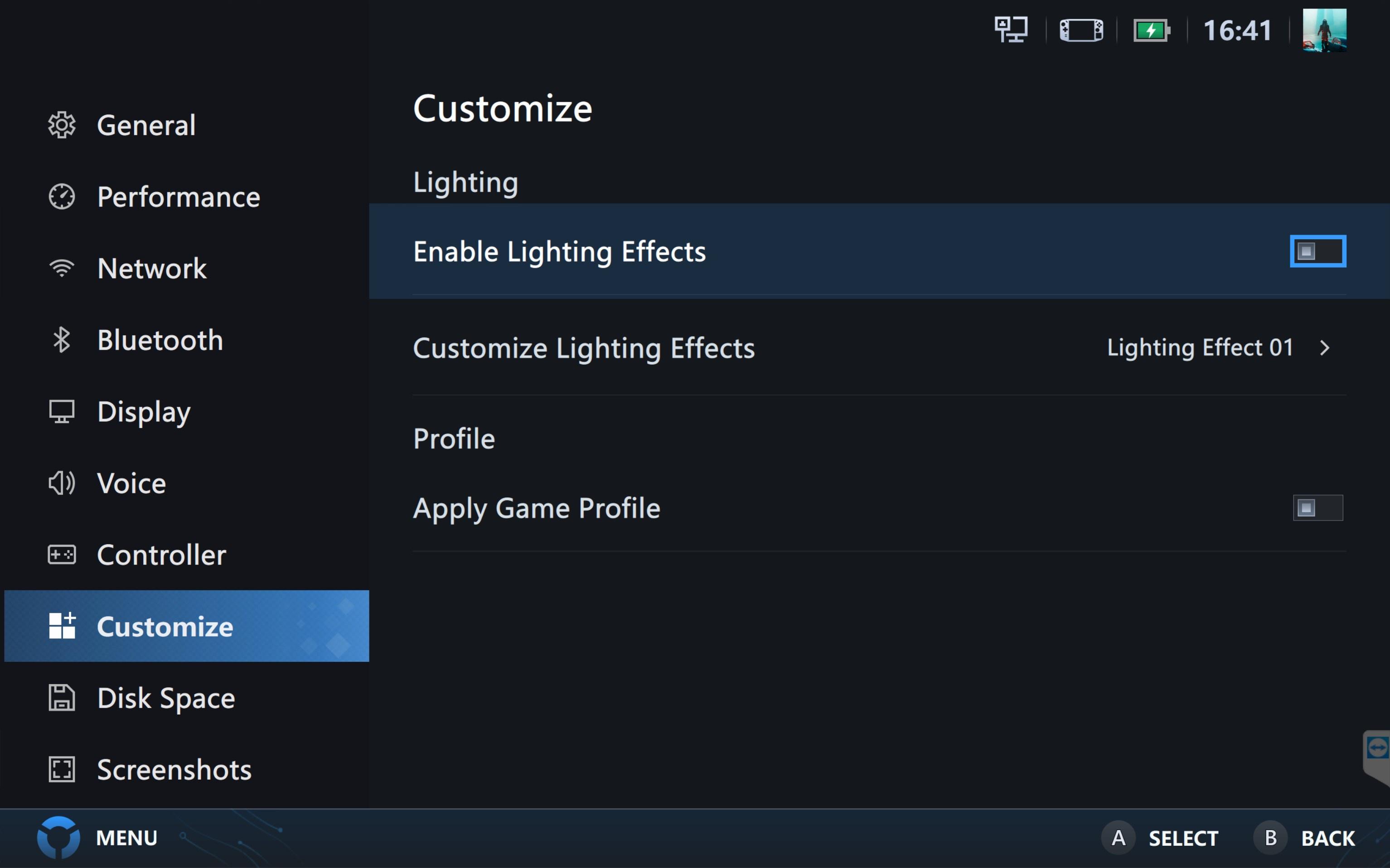Select the Controller settings icon

point(63,553)
